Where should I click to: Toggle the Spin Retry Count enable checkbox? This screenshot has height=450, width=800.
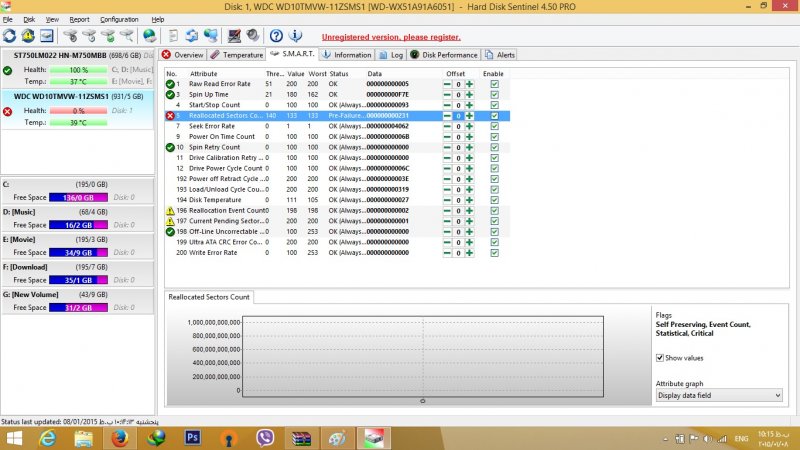(494, 147)
